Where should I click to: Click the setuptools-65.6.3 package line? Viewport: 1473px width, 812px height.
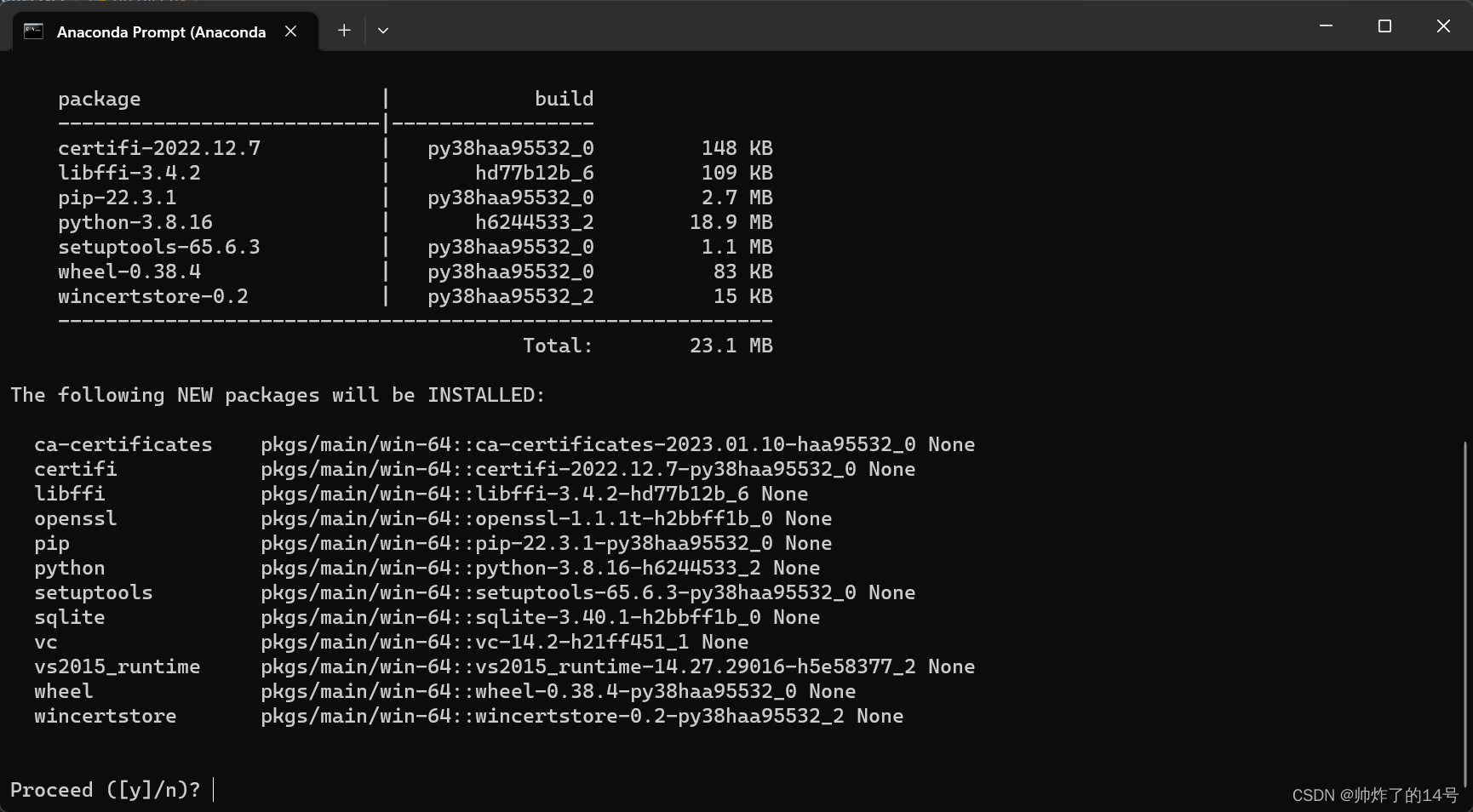point(160,246)
